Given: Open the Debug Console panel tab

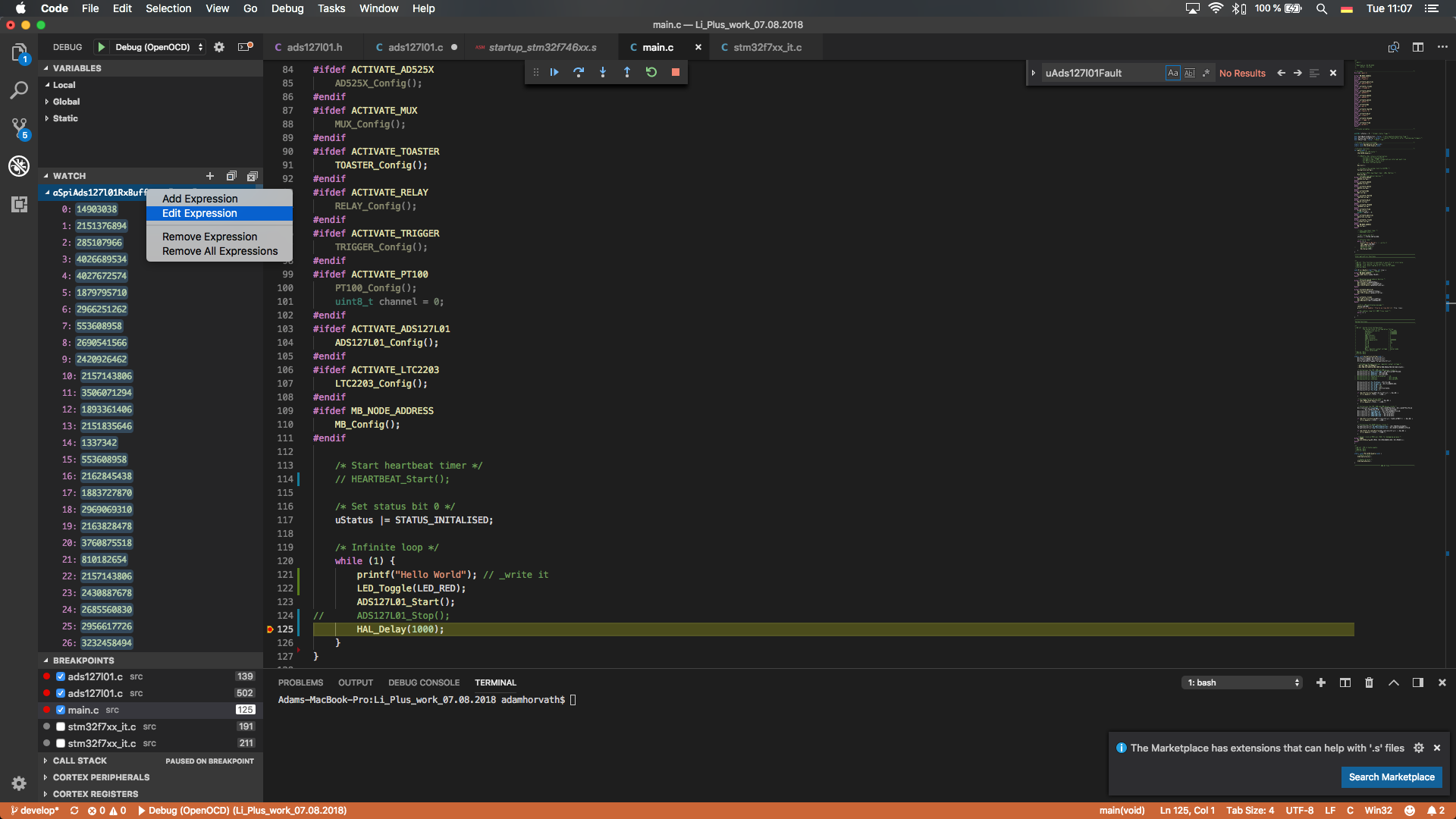Looking at the screenshot, I should tap(423, 682).
